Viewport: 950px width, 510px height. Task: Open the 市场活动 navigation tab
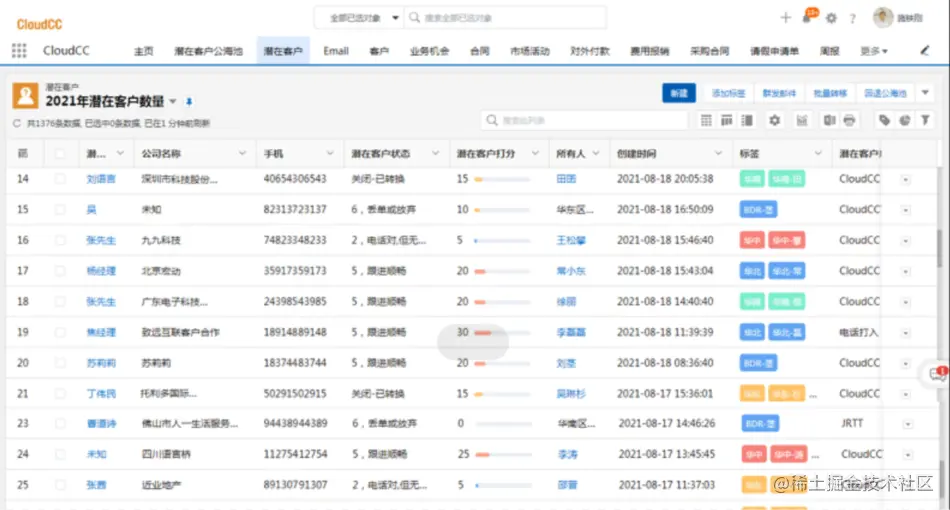pyautogui.click(x=530, y=51)
